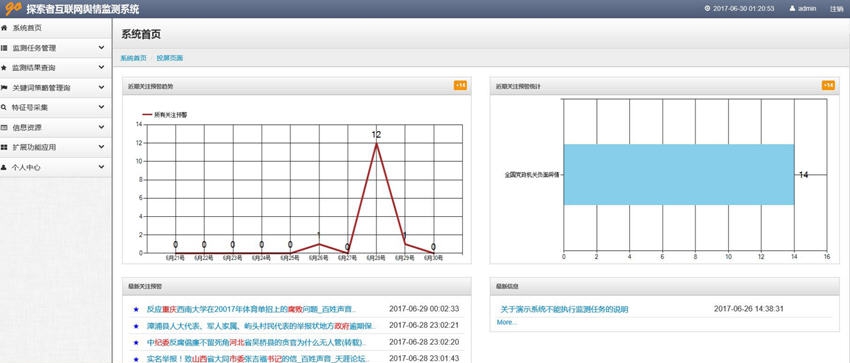The width and height of the screenshot is (850, 363).
Task: Expand the 扩展功能应用 chevron
Action: (101, 147)
